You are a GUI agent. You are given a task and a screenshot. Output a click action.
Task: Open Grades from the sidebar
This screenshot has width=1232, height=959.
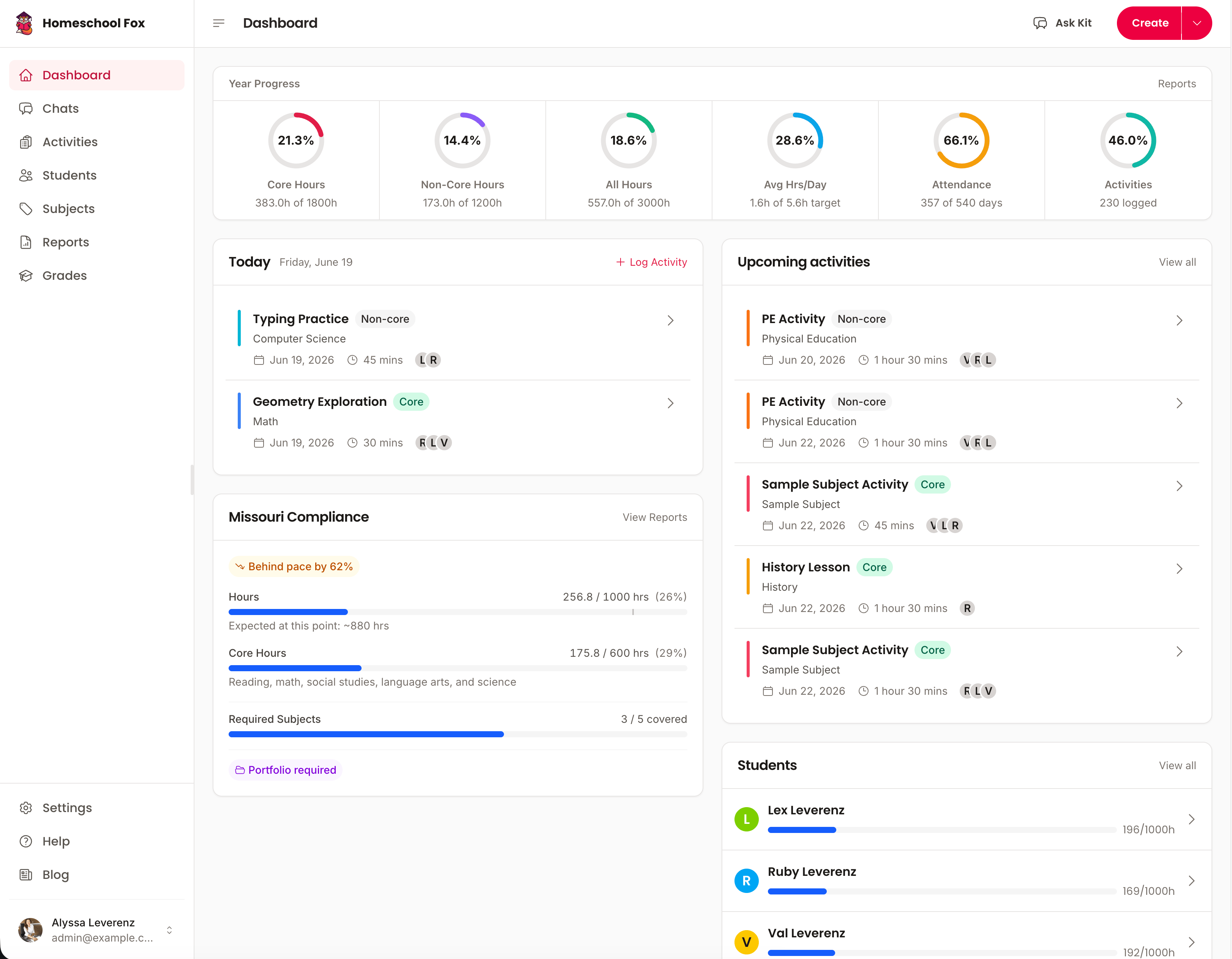coord(96,276)
